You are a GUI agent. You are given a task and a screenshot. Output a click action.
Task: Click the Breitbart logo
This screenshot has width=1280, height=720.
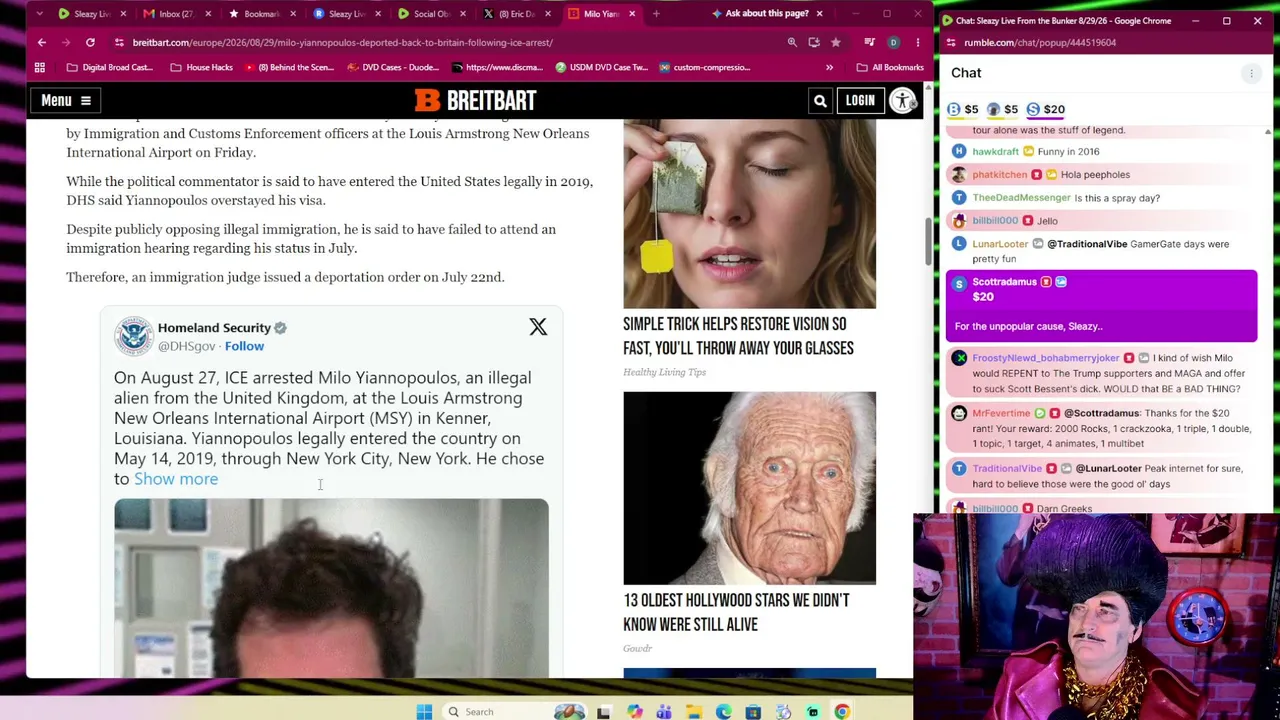click(475, 100)
